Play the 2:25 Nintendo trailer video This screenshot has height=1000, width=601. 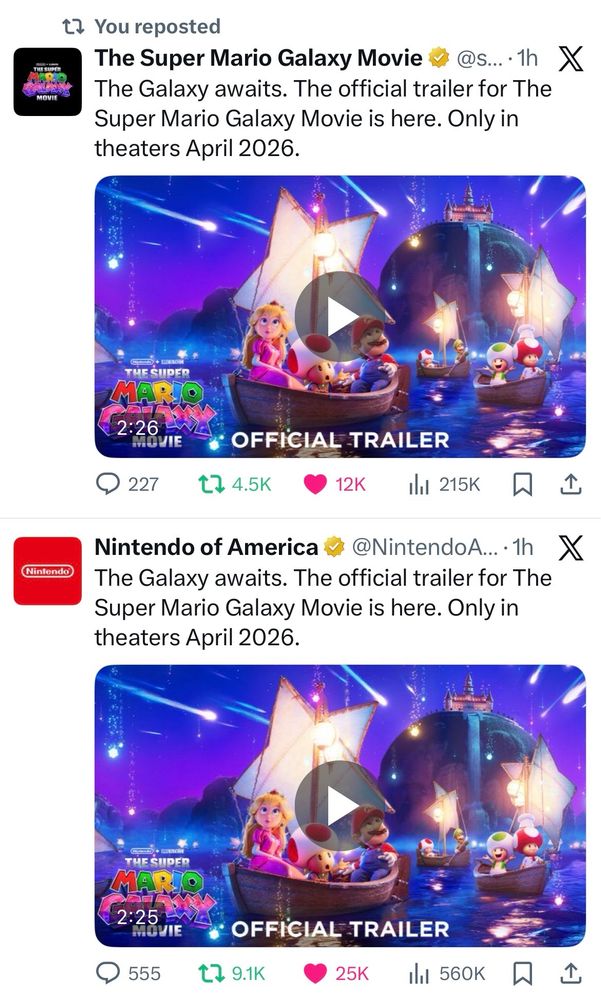tap(339, 805)
